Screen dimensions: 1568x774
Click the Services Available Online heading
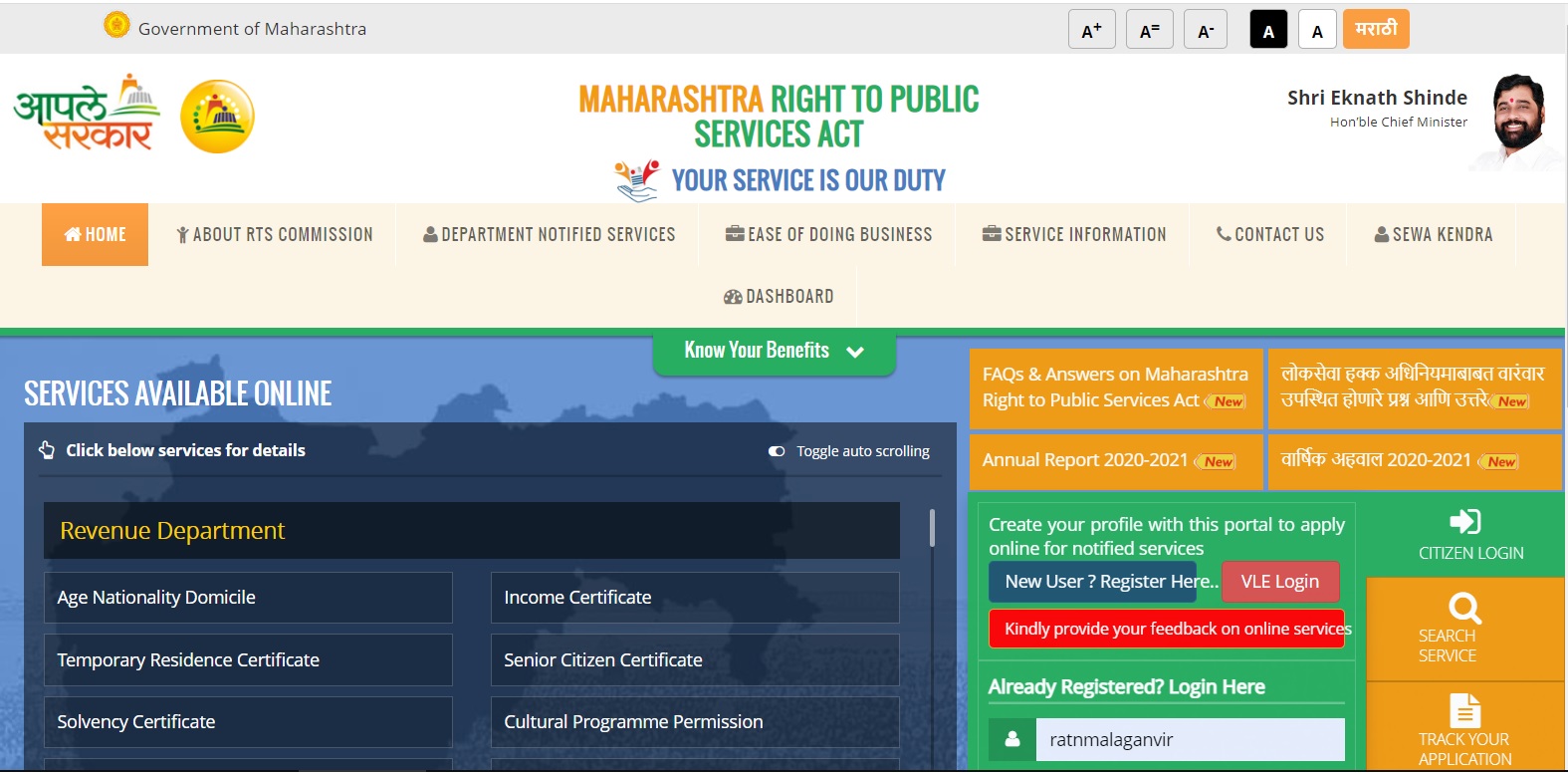coord(178,393)
